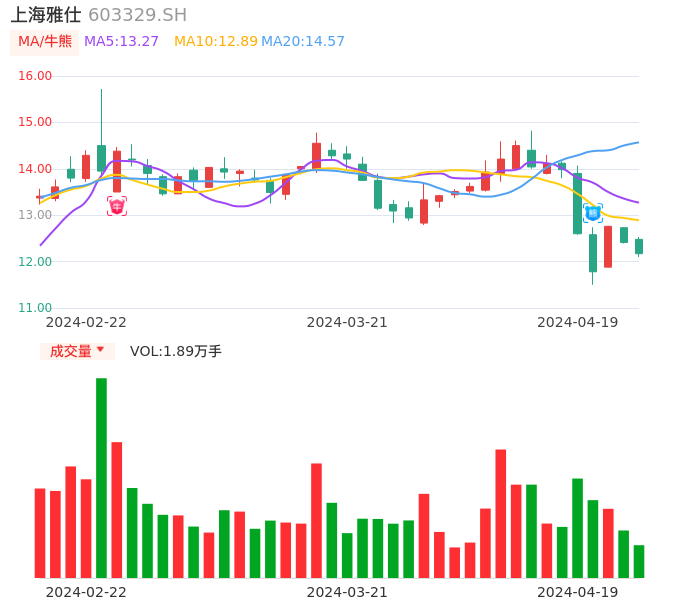Click the tall green candle with long upper wick
This screenshot has width=686, height=606.
(x=101, y=157)
